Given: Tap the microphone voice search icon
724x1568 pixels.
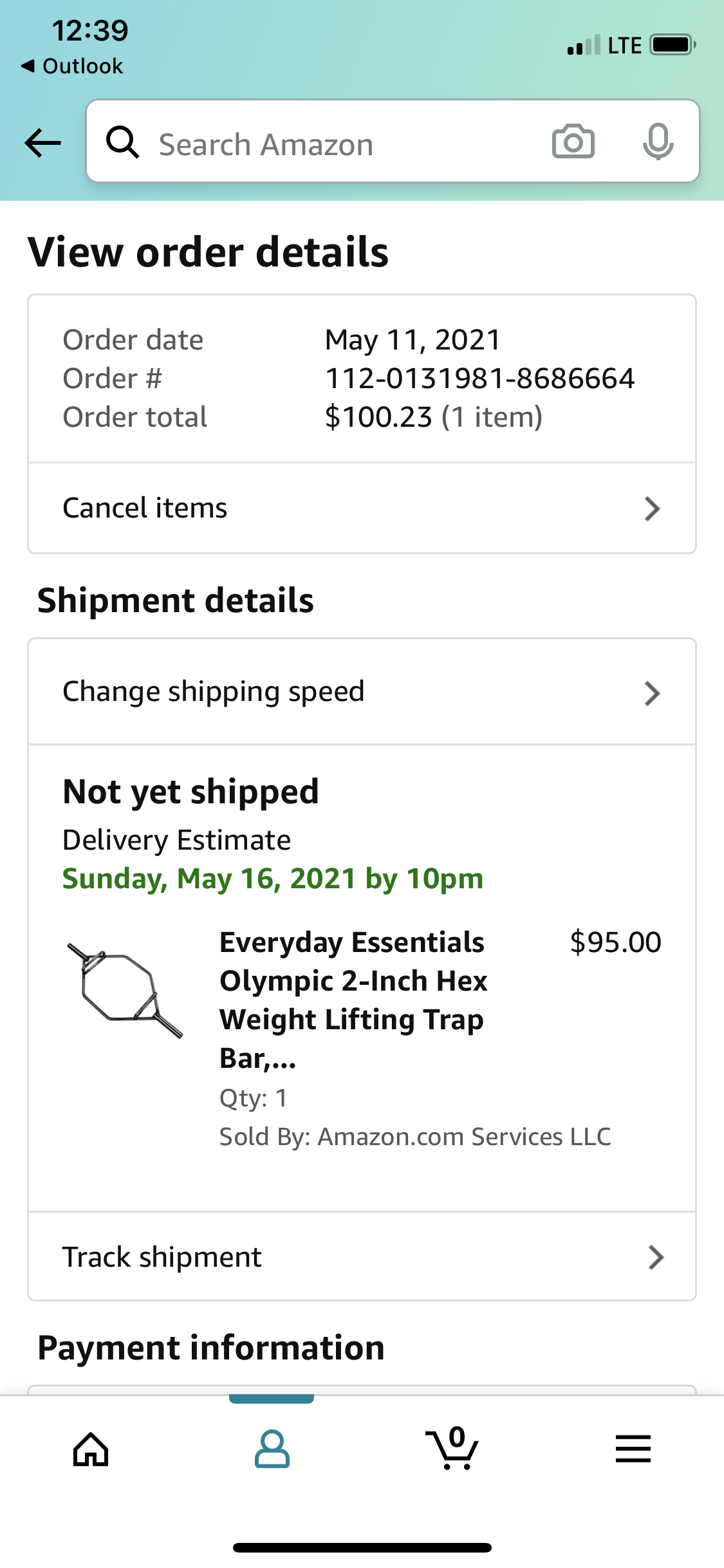Looking at the screenshot, I should click(x=658, y=142).
